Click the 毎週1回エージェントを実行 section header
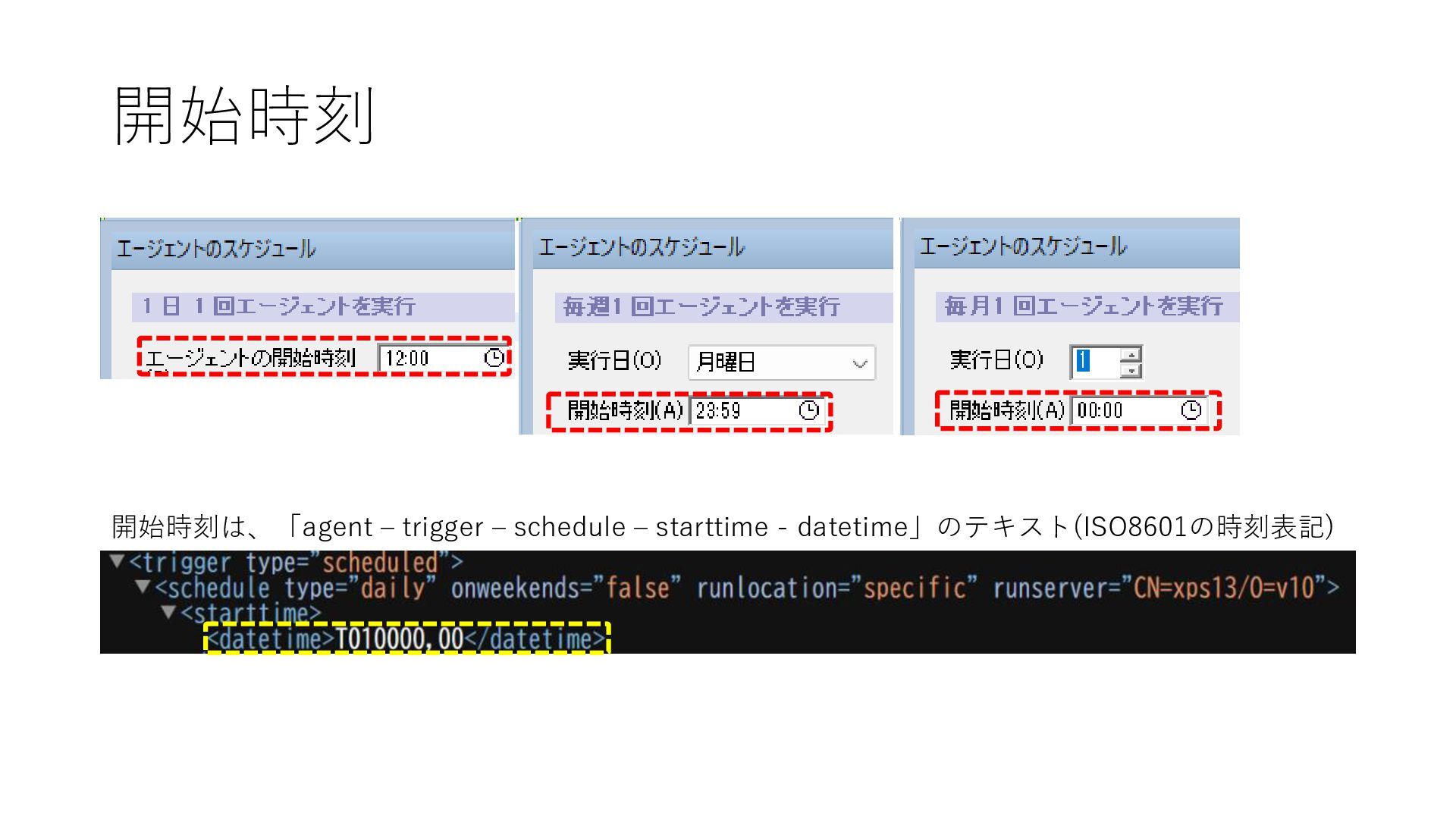The height and width of the screenshot is (819, 1456). coord(701,306)
